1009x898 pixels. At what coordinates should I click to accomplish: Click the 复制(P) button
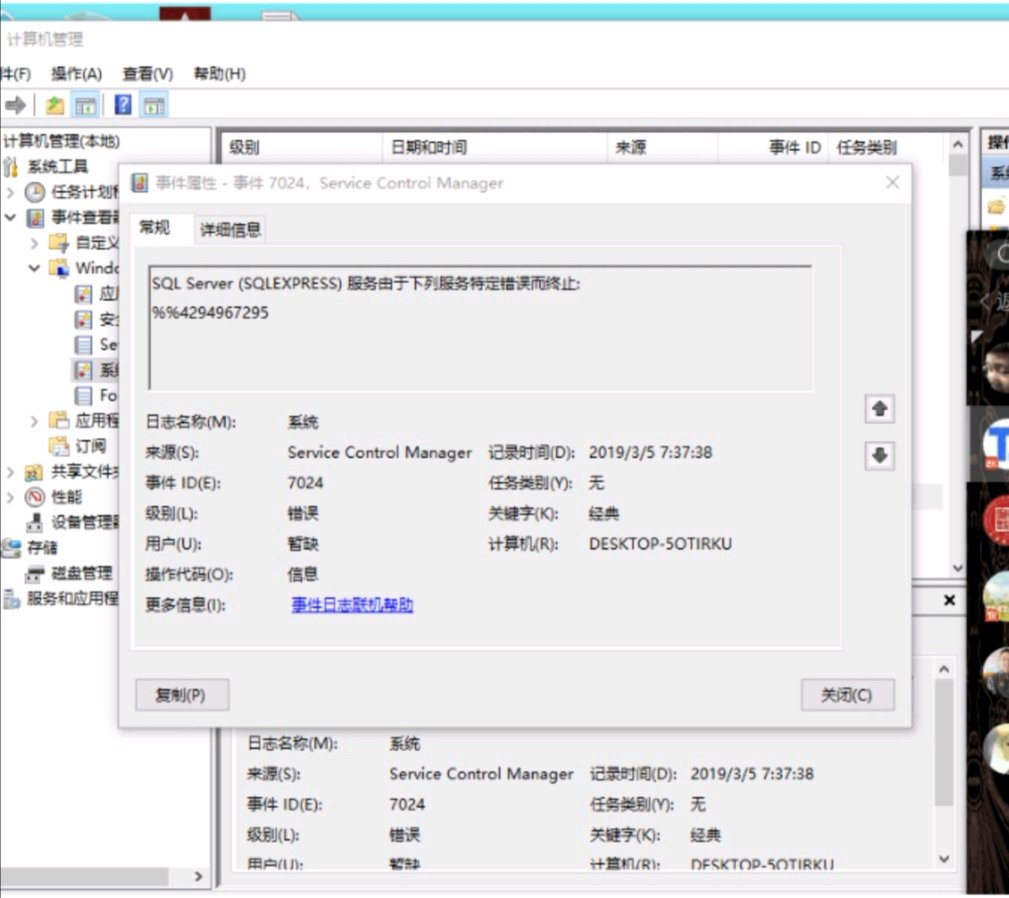coord(182,695)
